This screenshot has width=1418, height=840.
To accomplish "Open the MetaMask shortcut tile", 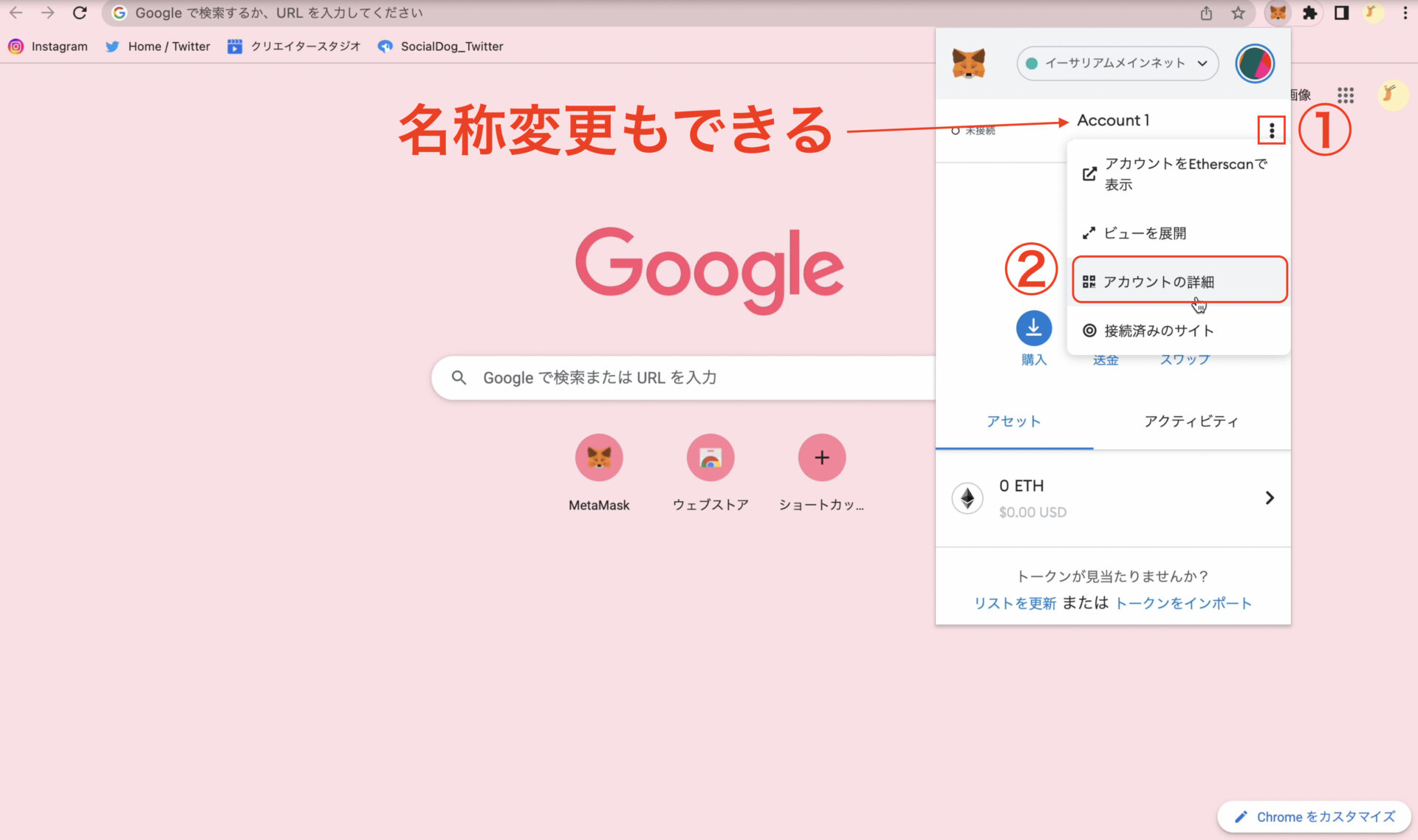I will coord(599,472).
